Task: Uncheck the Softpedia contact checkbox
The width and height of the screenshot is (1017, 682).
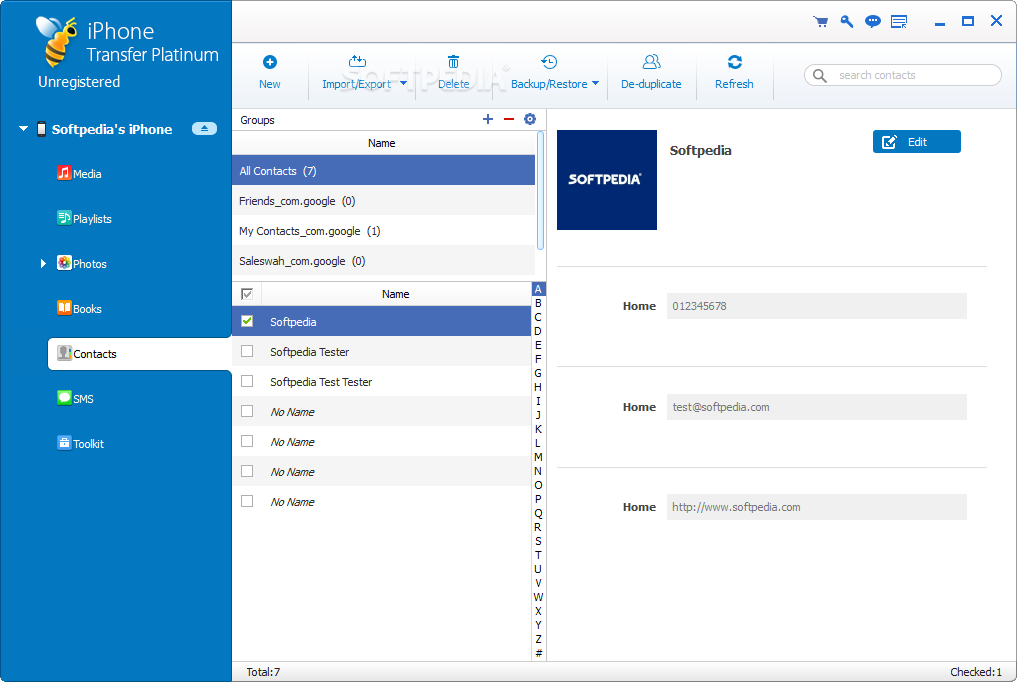Action: click(247, 321)
